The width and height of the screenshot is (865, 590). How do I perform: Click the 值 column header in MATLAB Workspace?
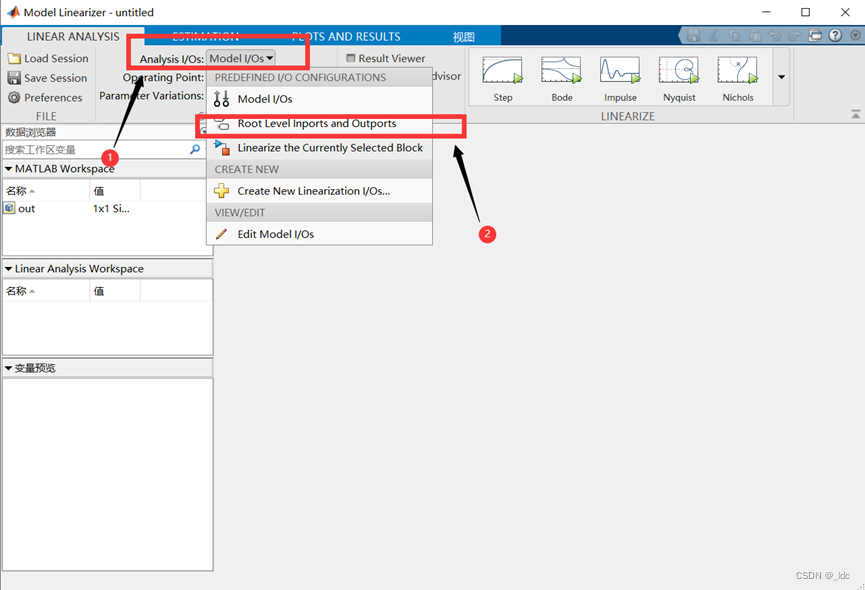tap(115, 191)
